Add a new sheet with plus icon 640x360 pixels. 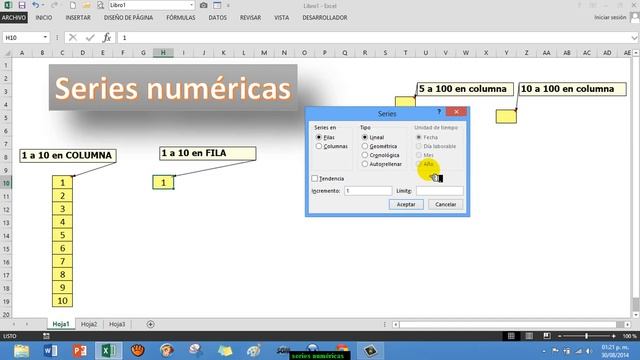pos(150,324)
